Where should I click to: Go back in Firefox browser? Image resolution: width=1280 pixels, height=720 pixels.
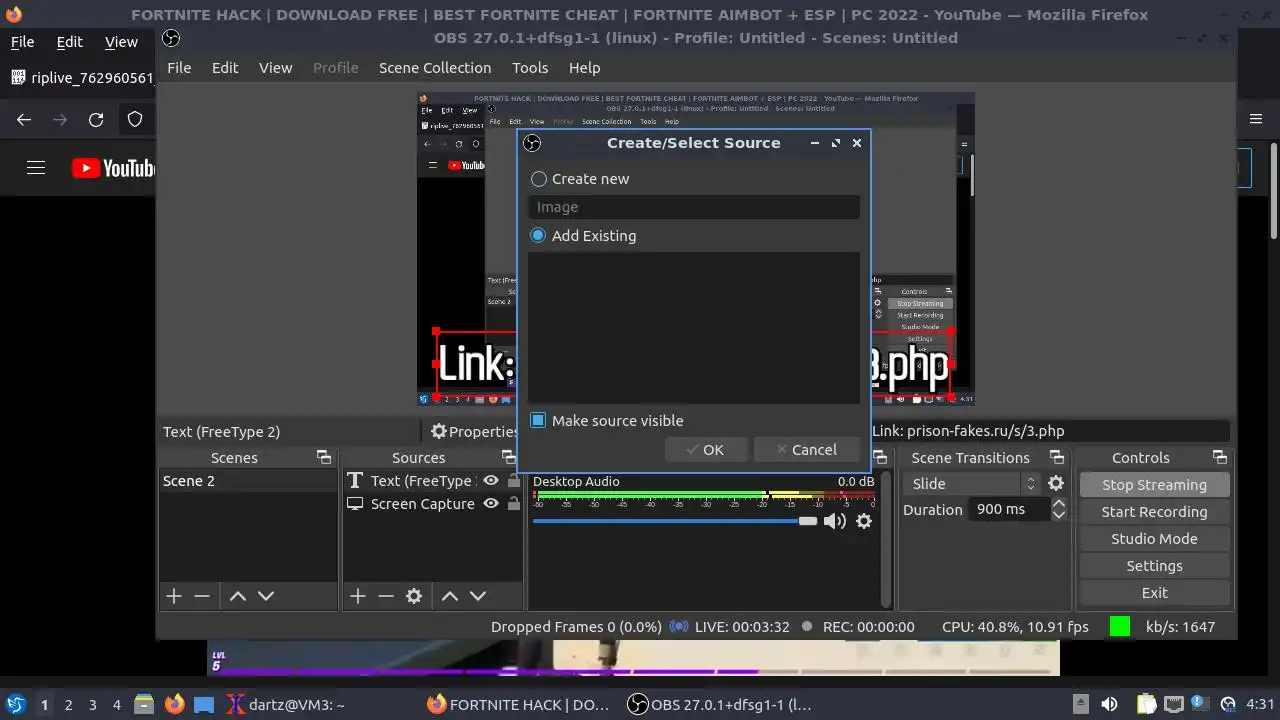(24, 119)
